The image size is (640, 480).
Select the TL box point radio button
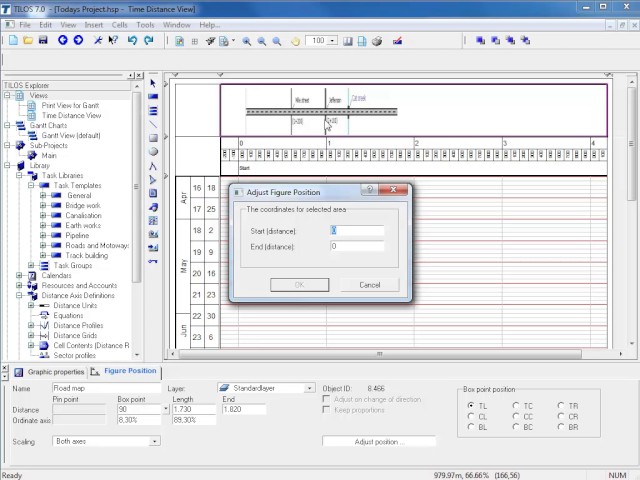pyautogui.click(x=471, y=406)
